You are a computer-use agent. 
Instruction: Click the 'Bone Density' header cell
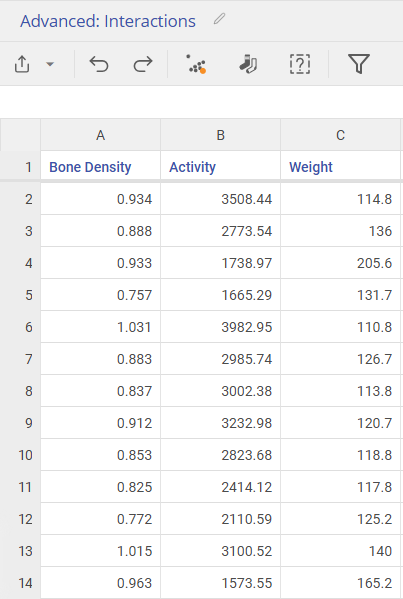pos(100,167)
